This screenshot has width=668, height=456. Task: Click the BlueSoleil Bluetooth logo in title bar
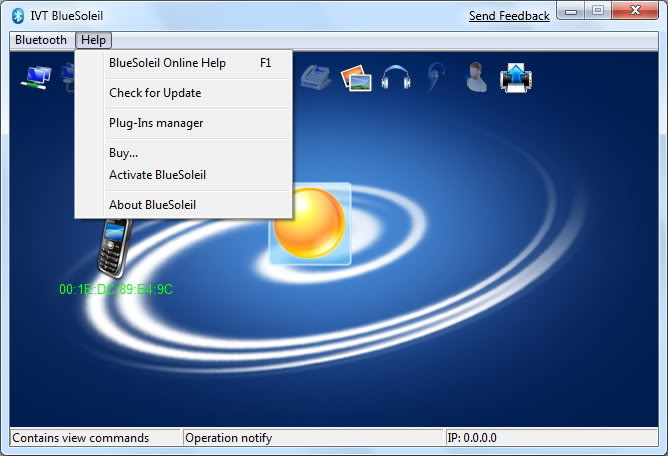coord(17,16)
